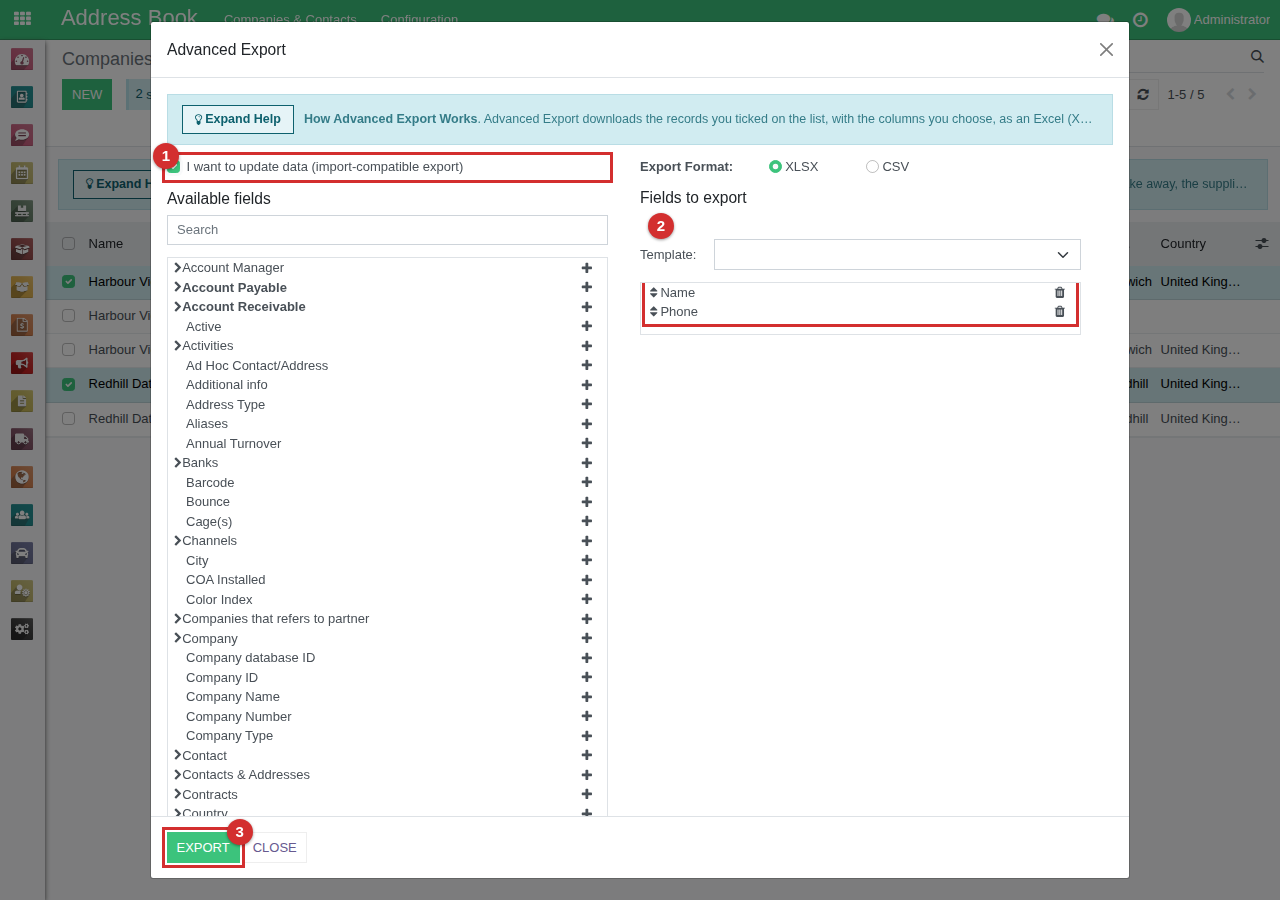
Task: Click the Name field reorder handle
Action: click(x=654, y=292)
